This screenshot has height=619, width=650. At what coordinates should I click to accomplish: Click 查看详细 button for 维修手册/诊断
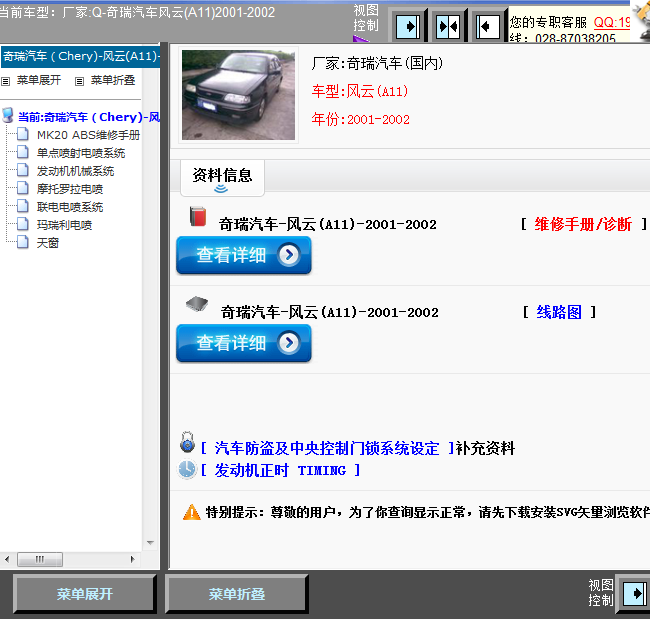click(x=244, y=255)
